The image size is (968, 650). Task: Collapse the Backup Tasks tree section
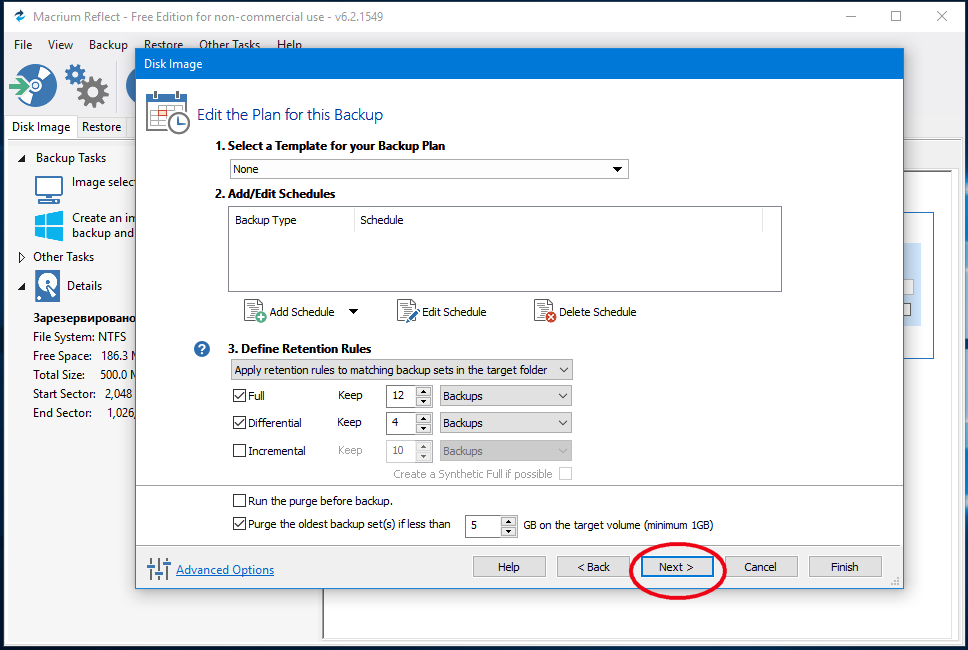click(22, 159)
